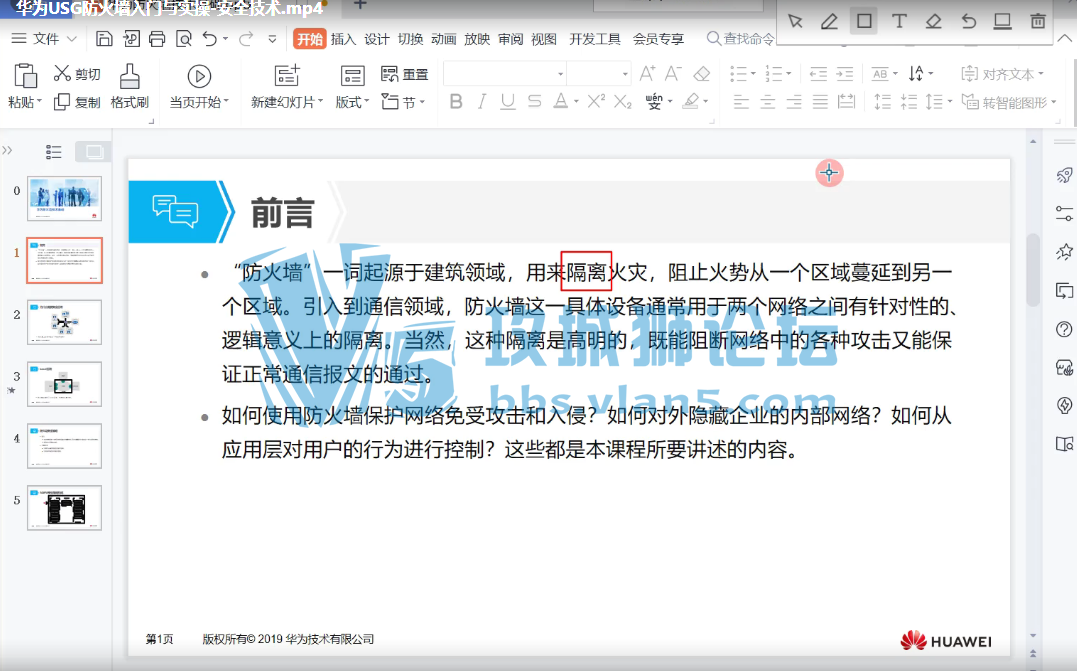Open the font name combo box
Screen dimensions: 1077x671
(x=505, y=73)
